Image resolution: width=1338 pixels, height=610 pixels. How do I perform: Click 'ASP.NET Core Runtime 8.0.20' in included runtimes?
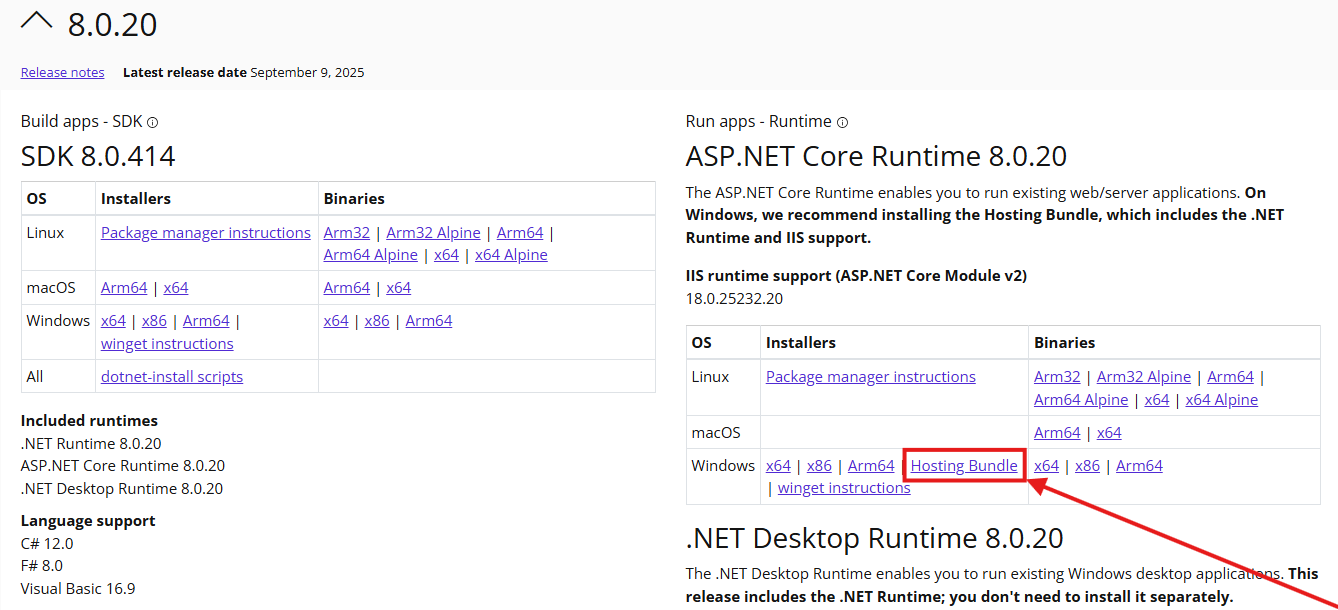coord(123,465)
